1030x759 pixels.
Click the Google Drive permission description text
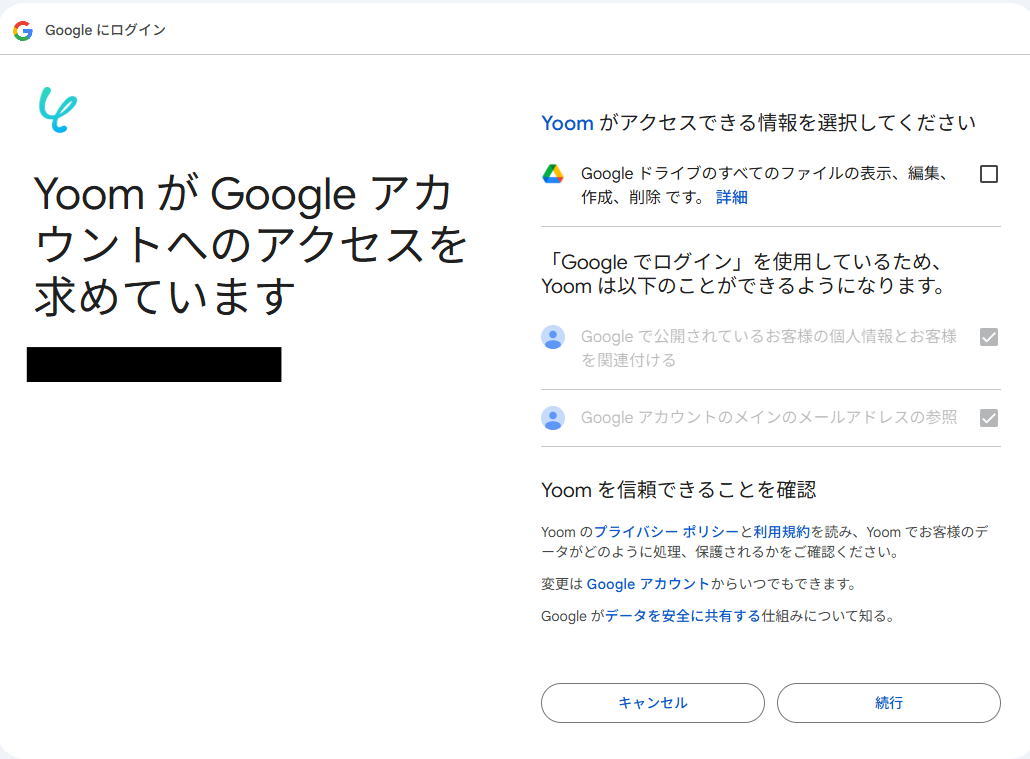[764, 174]
